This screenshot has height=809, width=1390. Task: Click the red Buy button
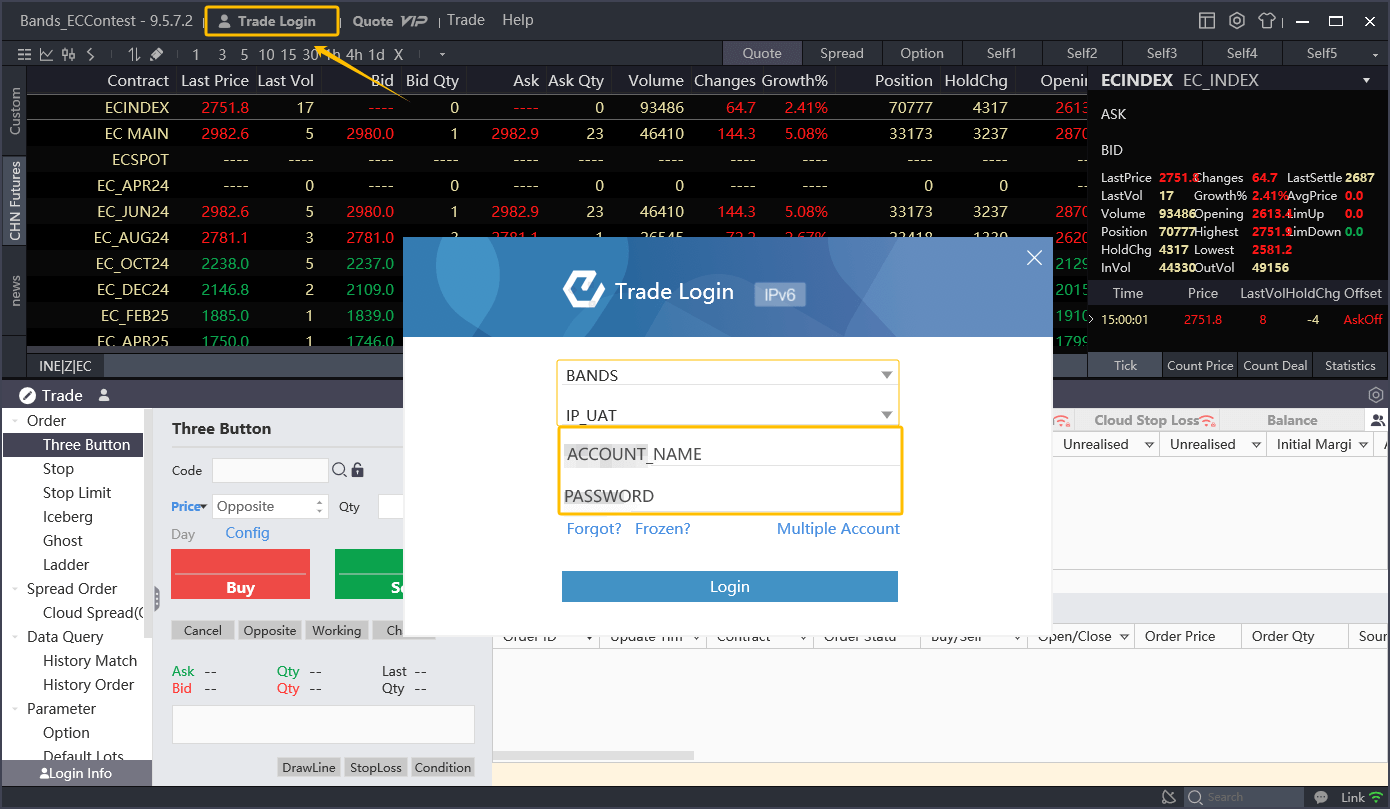tap(241, 574)
